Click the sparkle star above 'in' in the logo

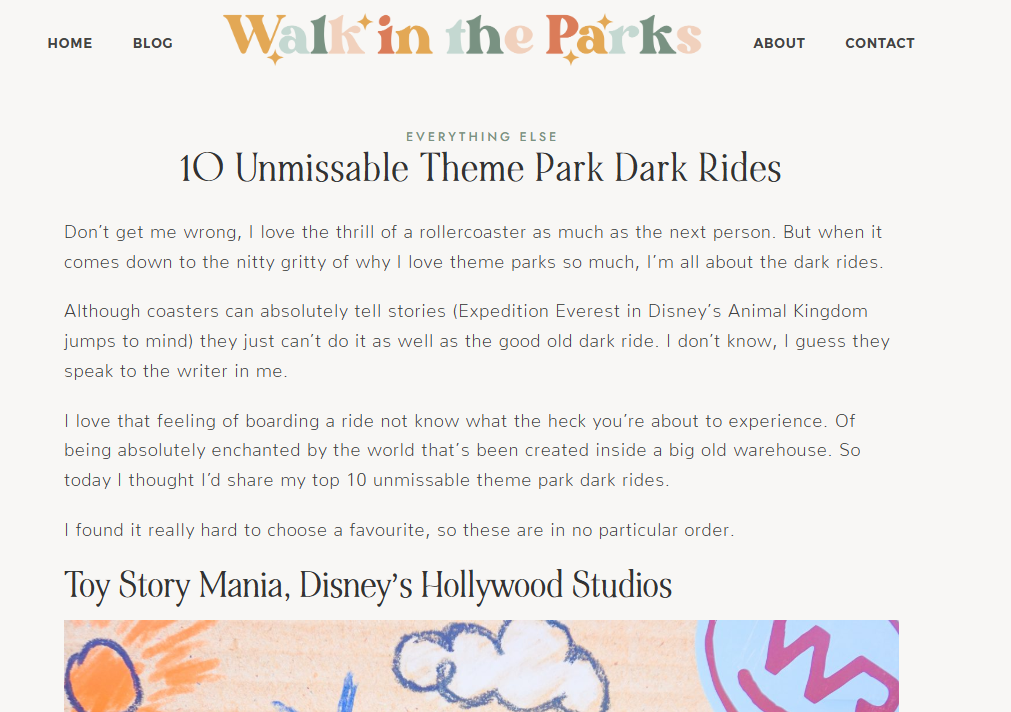(x=365, y=21)
